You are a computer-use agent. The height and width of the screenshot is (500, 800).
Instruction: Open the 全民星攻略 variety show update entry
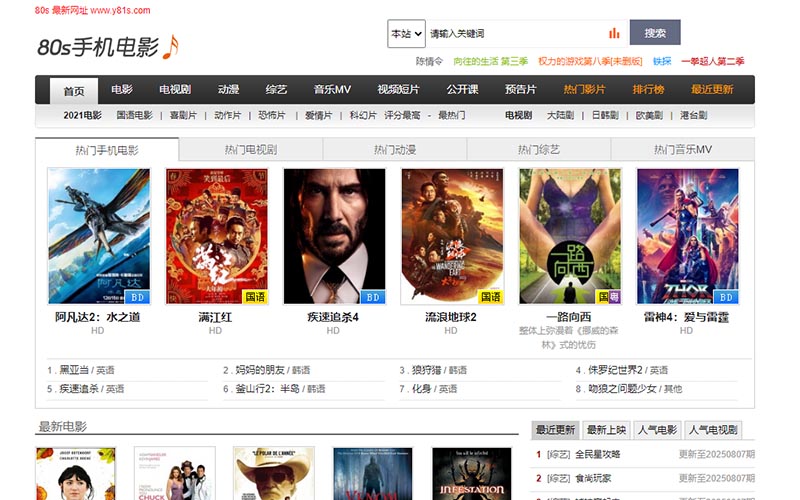coord(597,454)
